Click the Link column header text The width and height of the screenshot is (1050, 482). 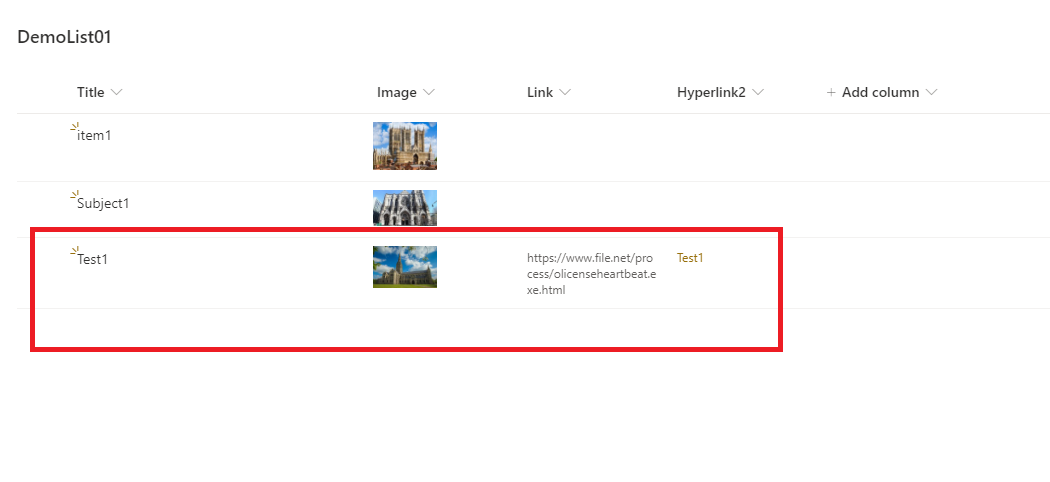tap(540, 92)
